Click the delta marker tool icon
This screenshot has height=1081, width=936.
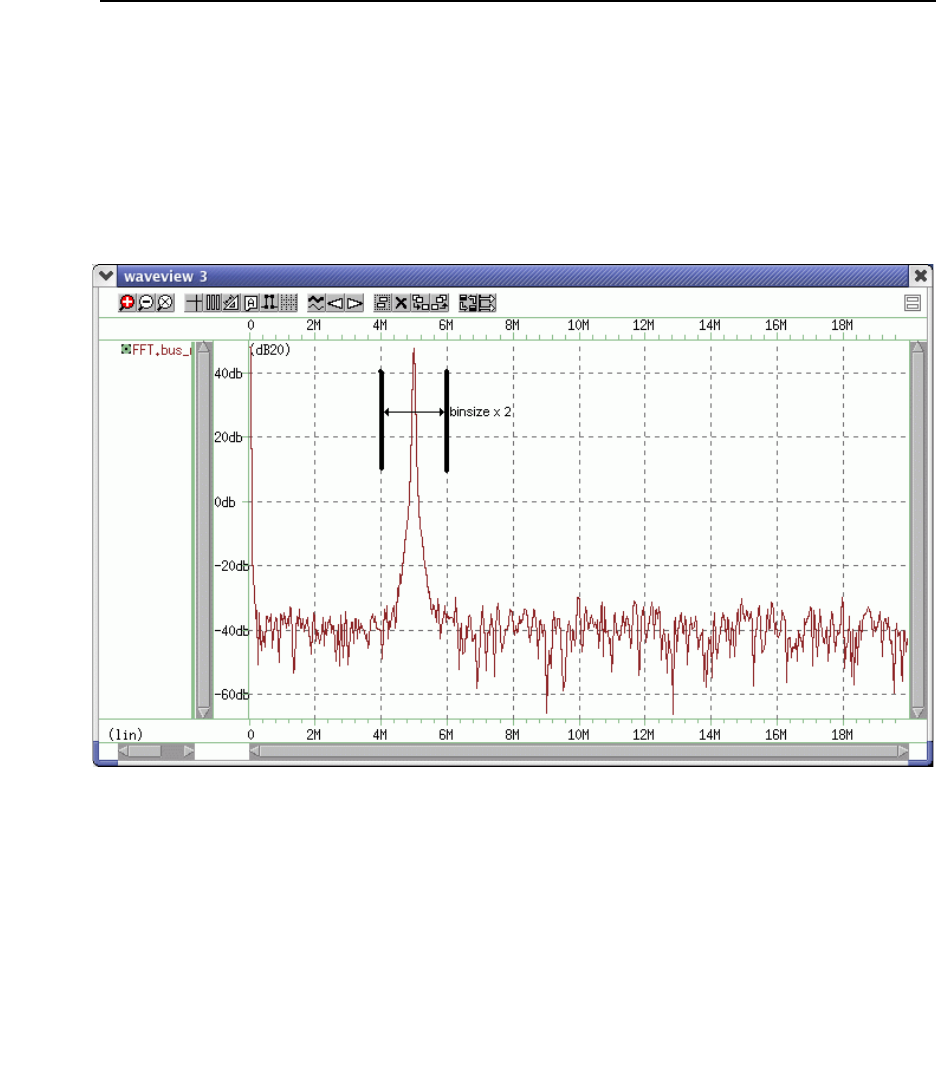269,303
